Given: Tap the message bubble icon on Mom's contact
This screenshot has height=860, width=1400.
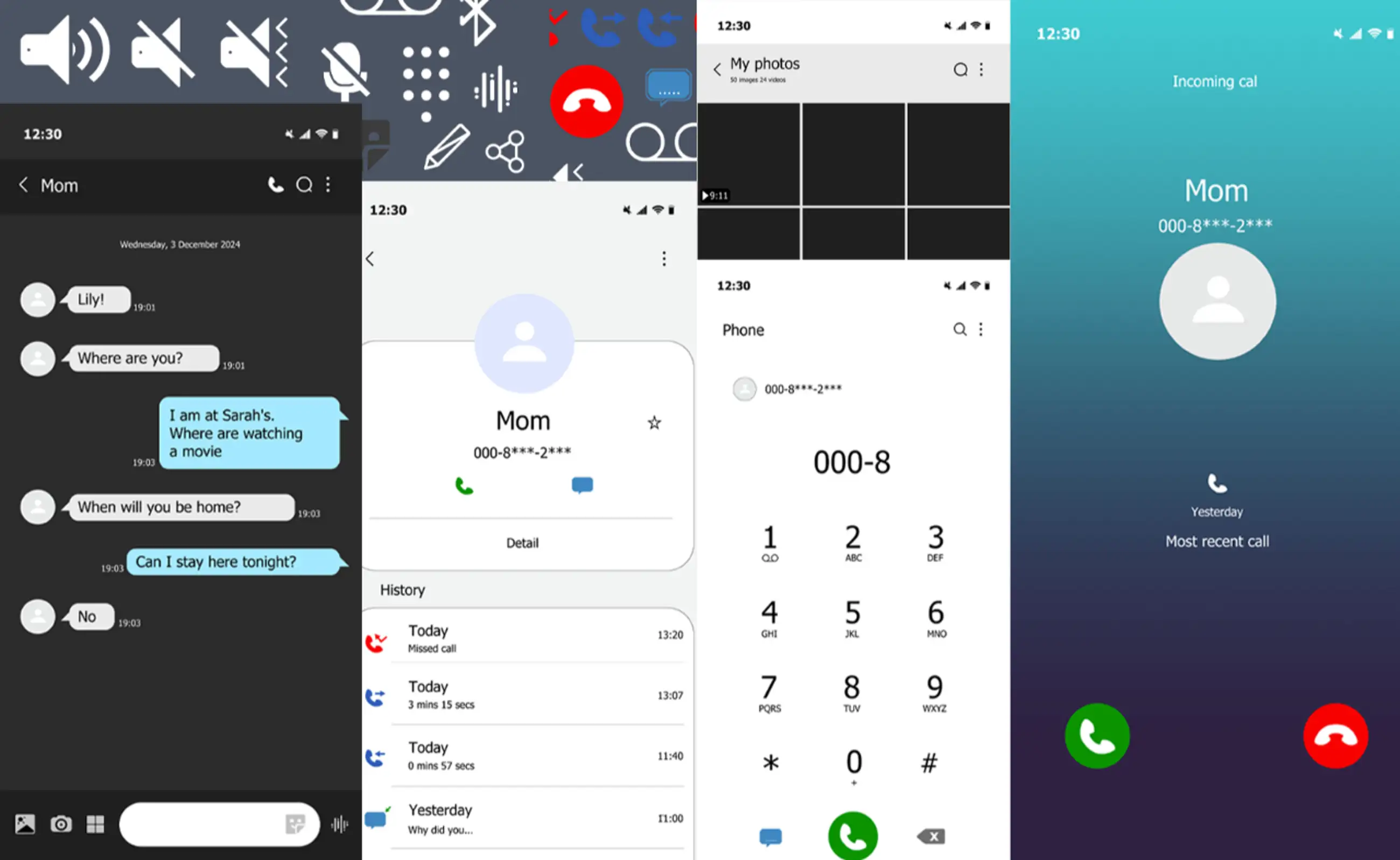Looking at the screenshot, I should point(581,485).
